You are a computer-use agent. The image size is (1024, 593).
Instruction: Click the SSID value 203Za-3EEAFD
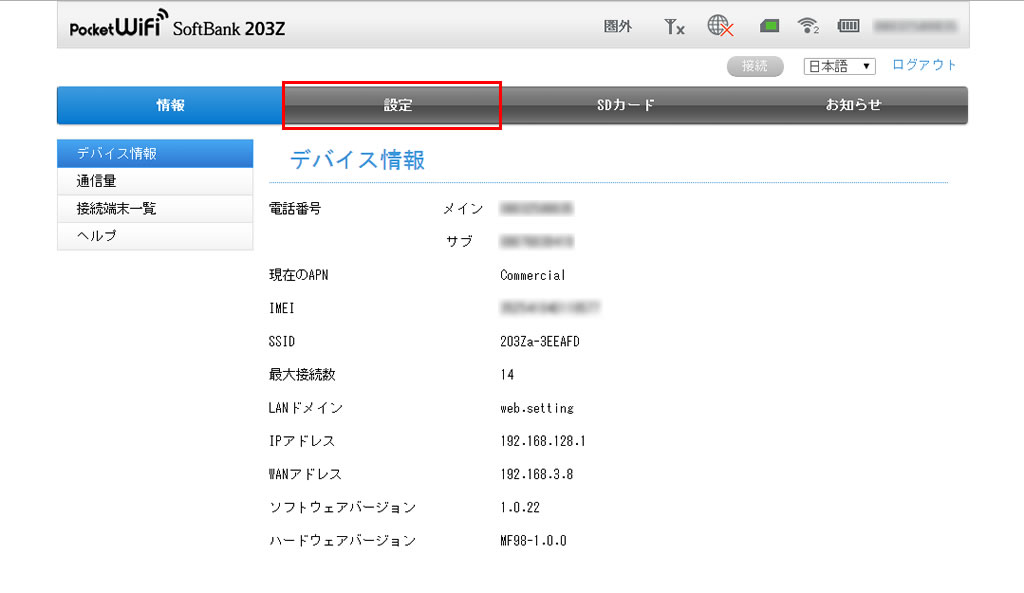(x=539, y=342)
